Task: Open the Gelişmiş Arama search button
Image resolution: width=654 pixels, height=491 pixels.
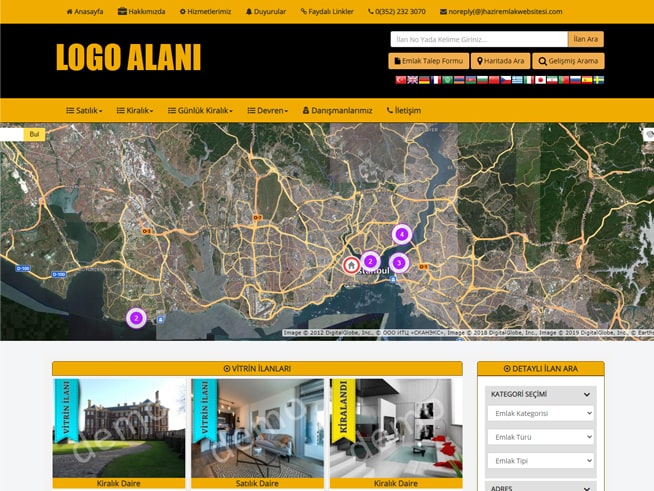Action: [x=568, y=61]
